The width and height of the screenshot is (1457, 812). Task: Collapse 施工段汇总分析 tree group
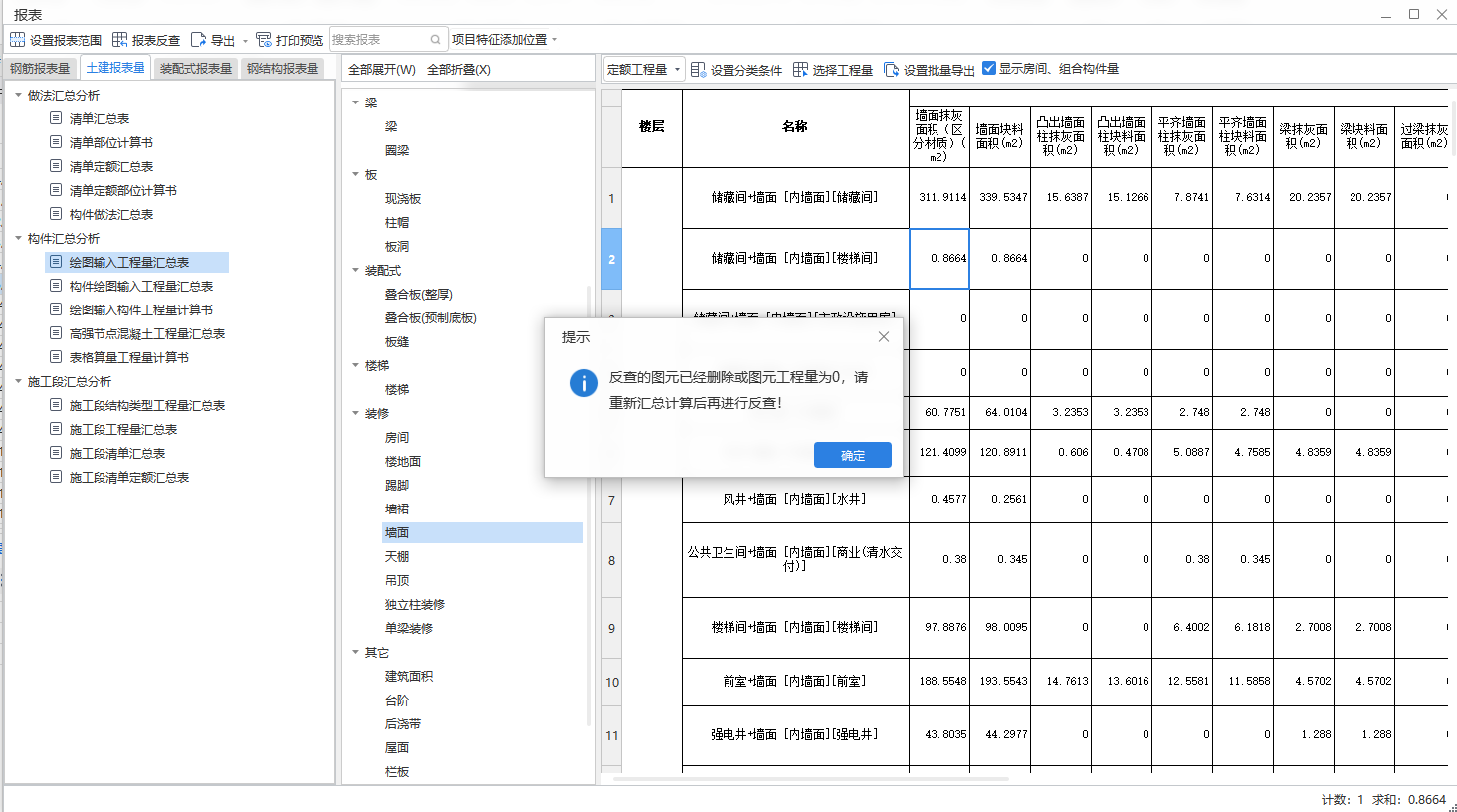[18, 381]
